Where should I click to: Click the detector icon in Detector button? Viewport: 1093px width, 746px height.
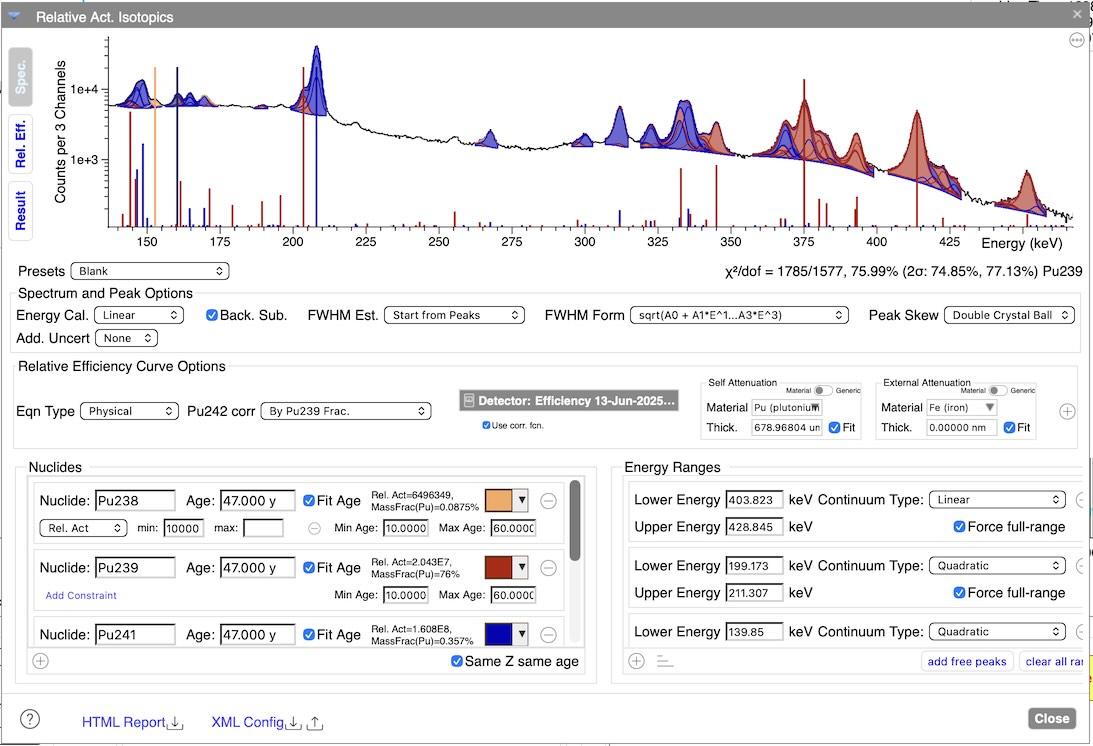click(x=469, y=401)
